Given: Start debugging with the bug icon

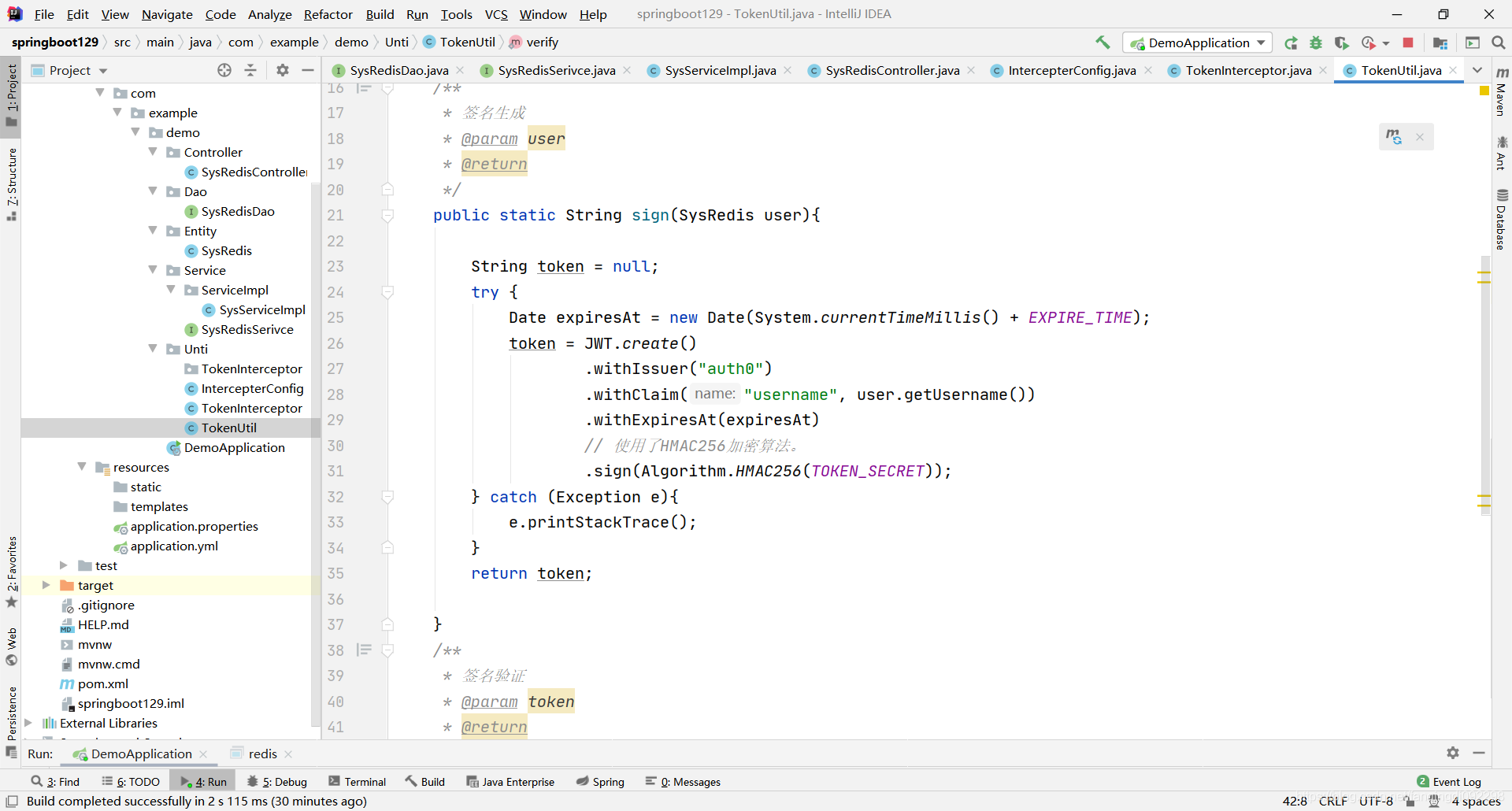Looking at the screenshot, I should (1316, 43).
